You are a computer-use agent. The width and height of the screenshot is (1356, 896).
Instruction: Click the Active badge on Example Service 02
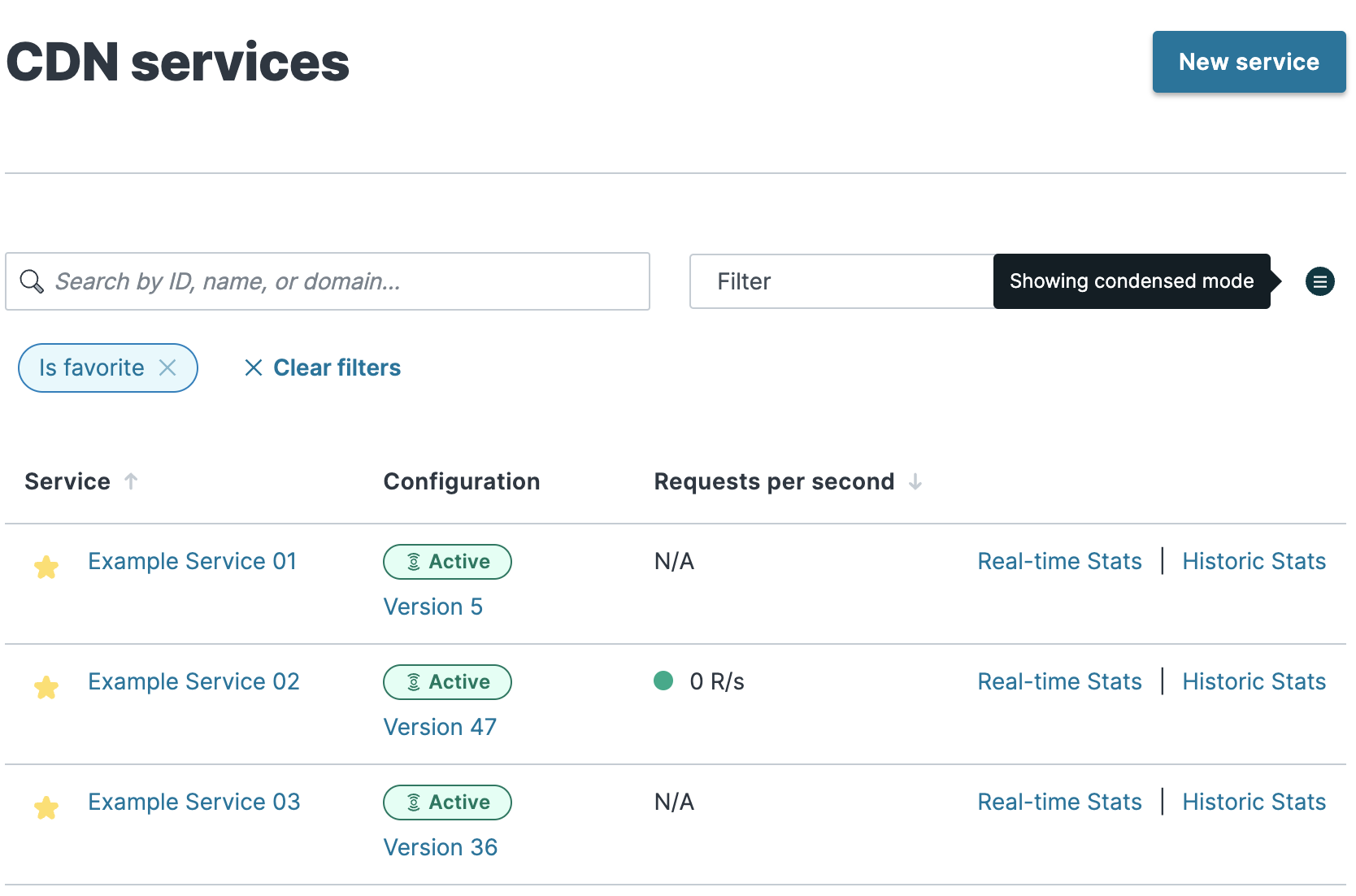tap(447, 681)
